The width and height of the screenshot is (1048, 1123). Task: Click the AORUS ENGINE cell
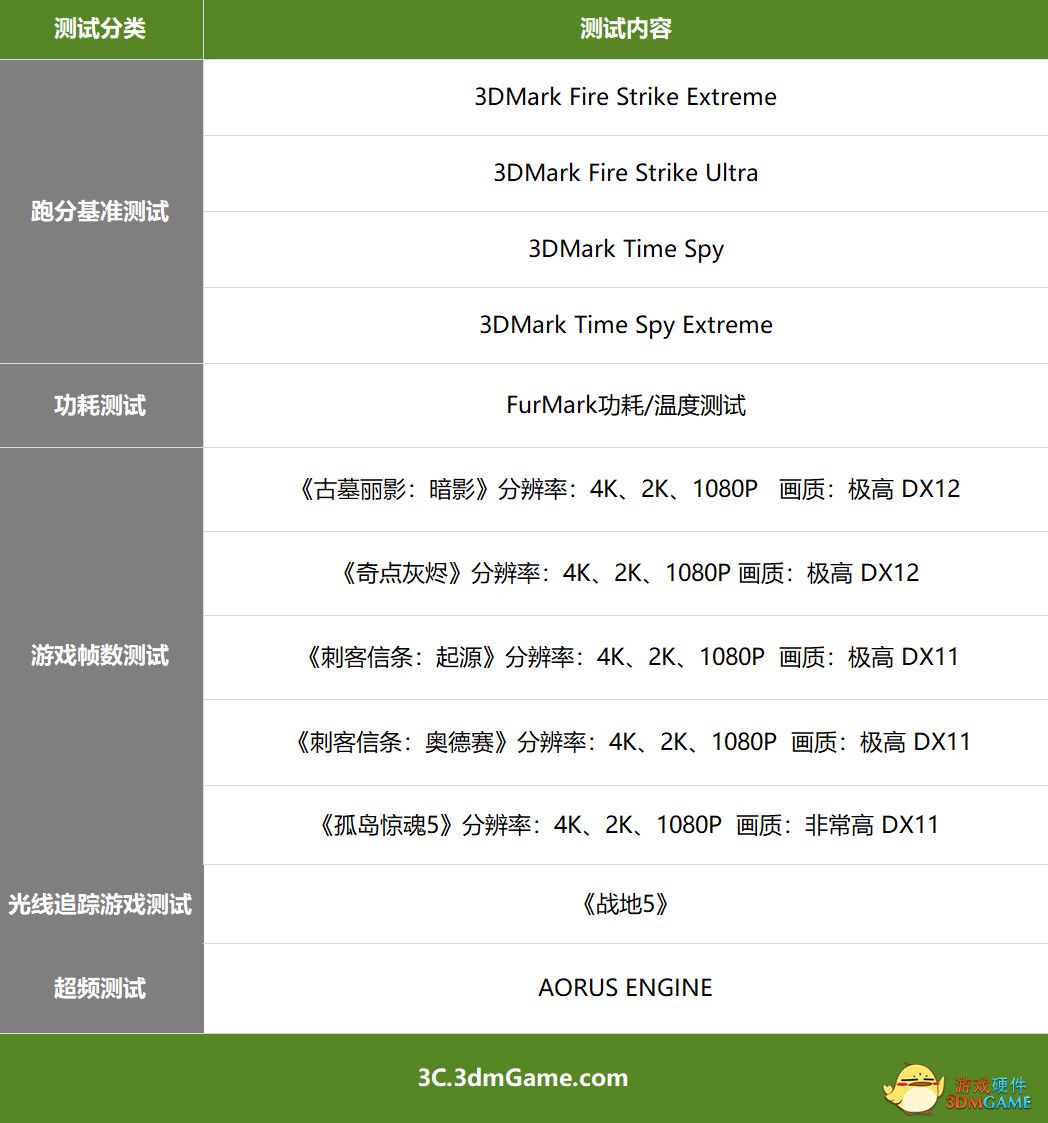coord(625,988)
